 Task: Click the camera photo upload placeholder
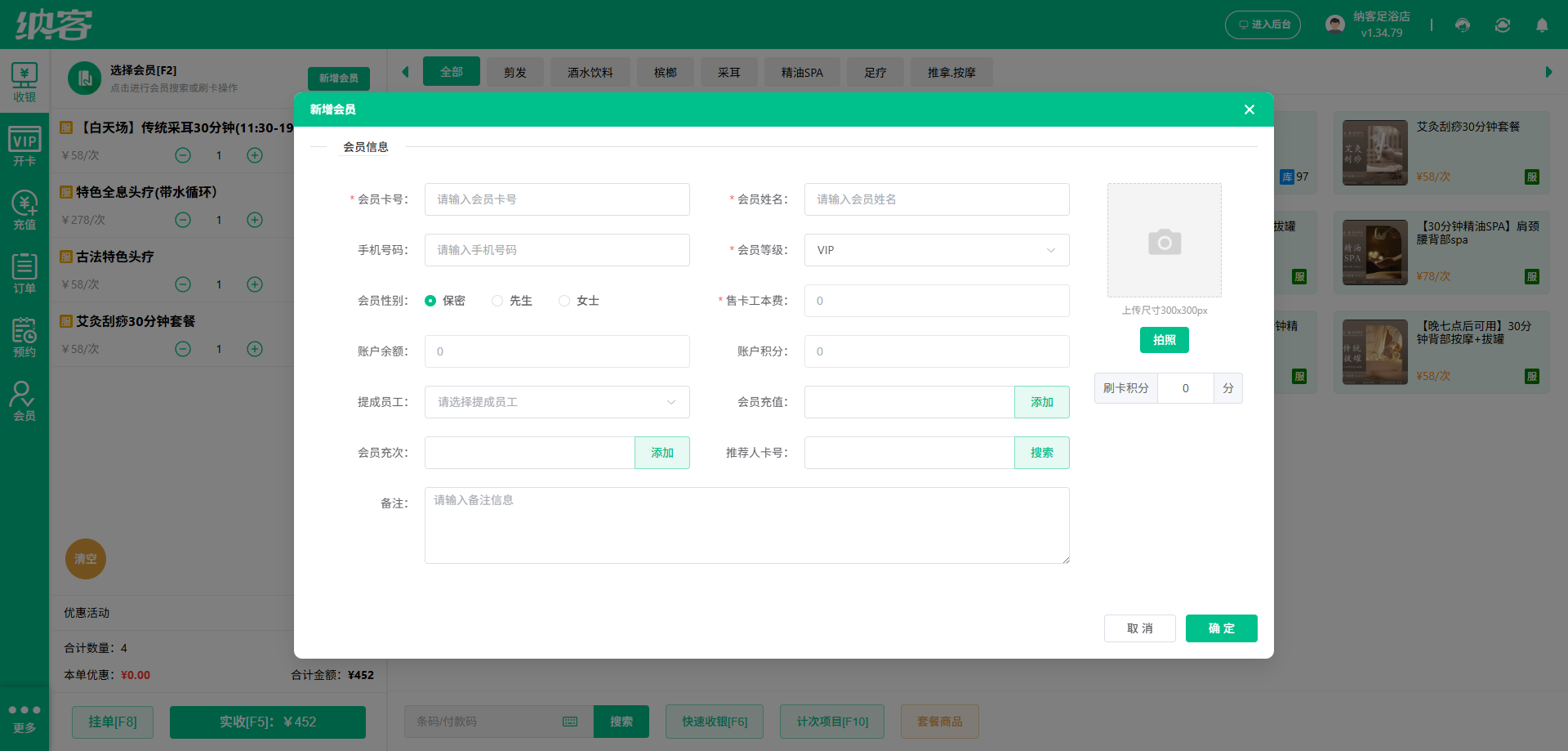tap(1165, 240)
